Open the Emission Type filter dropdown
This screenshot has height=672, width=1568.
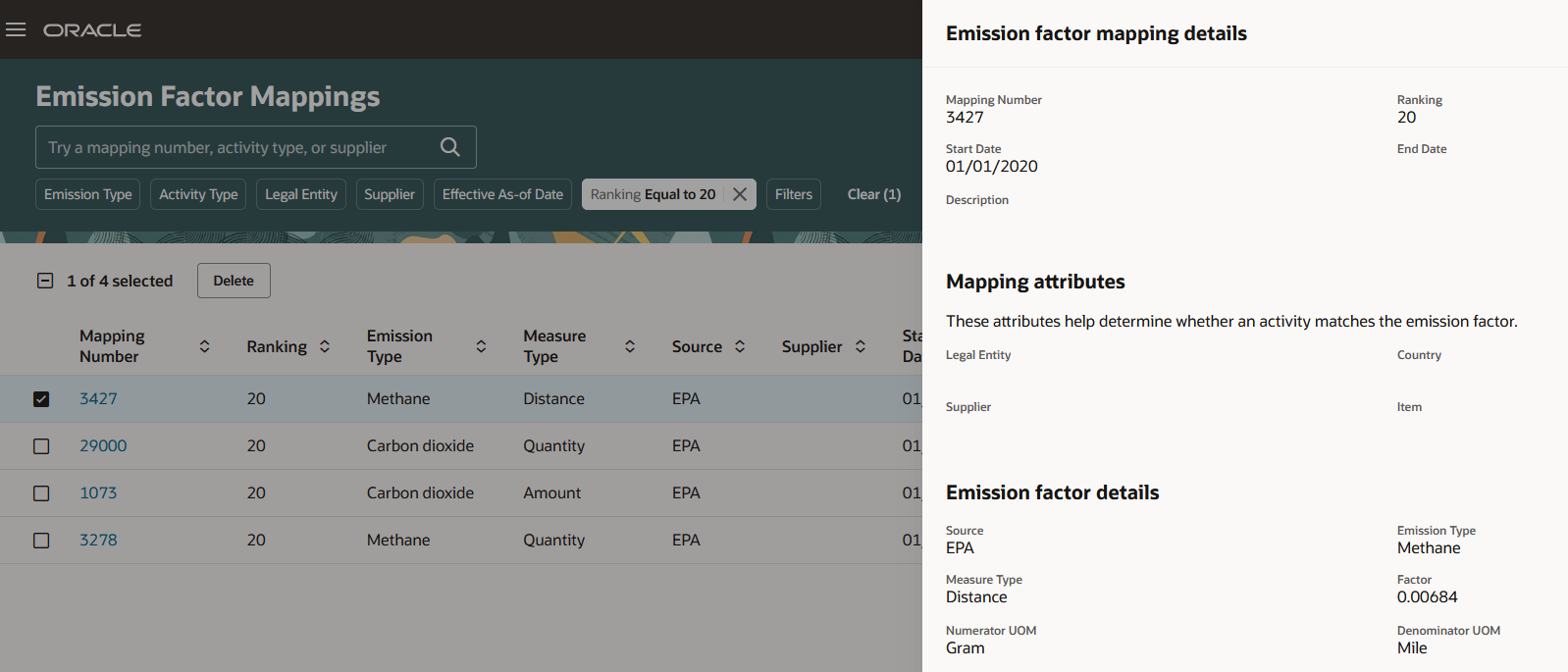point(88,194)
